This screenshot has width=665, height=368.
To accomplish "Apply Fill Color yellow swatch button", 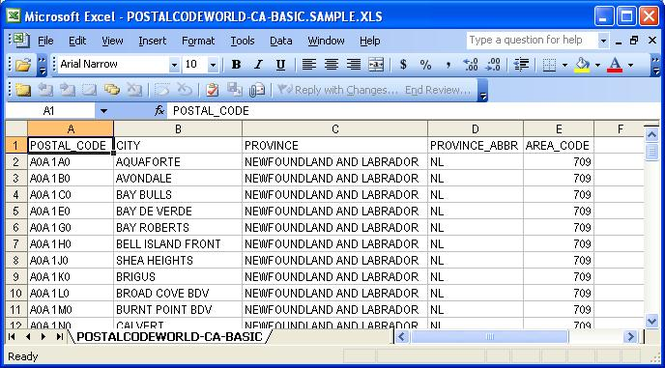I will tap(583, 64).
